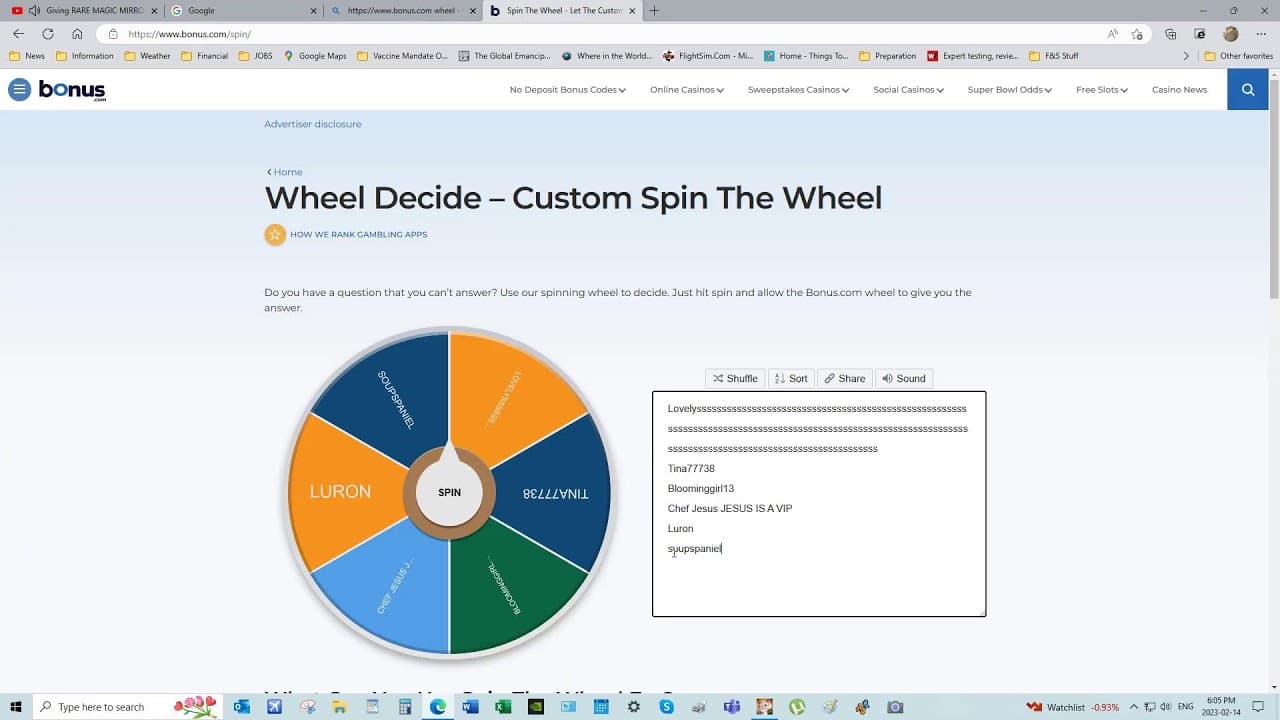Open Excel from the taskbar
Screen dimensions: 1280x720
tap(503, 707)
